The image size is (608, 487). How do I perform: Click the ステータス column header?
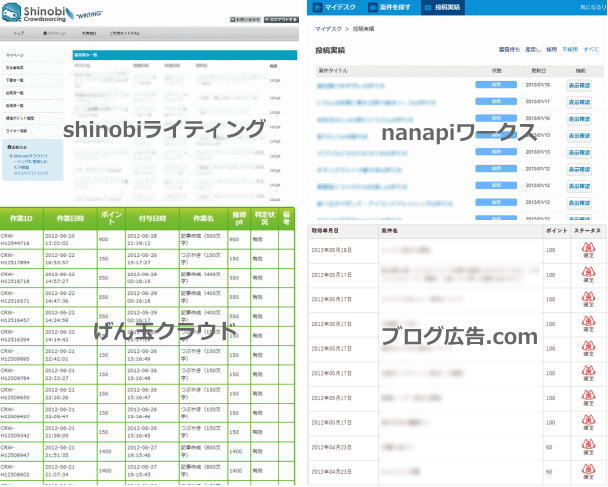587,231
